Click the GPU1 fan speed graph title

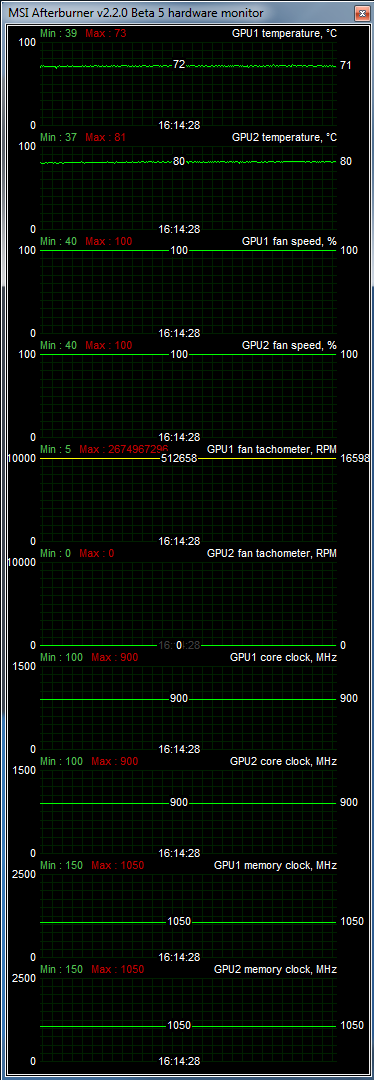[x=289, y=241]
